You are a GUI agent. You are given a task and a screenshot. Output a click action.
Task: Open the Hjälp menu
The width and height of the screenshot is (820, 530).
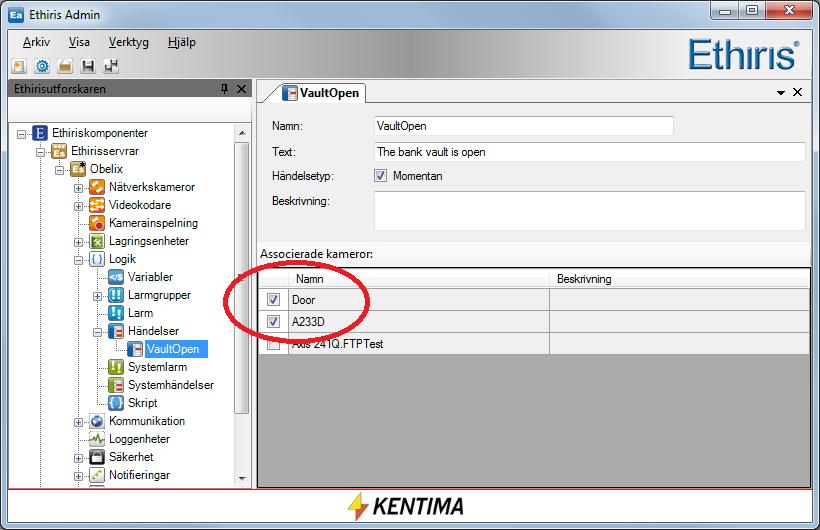pyautogui.click(x=182, y=42)
